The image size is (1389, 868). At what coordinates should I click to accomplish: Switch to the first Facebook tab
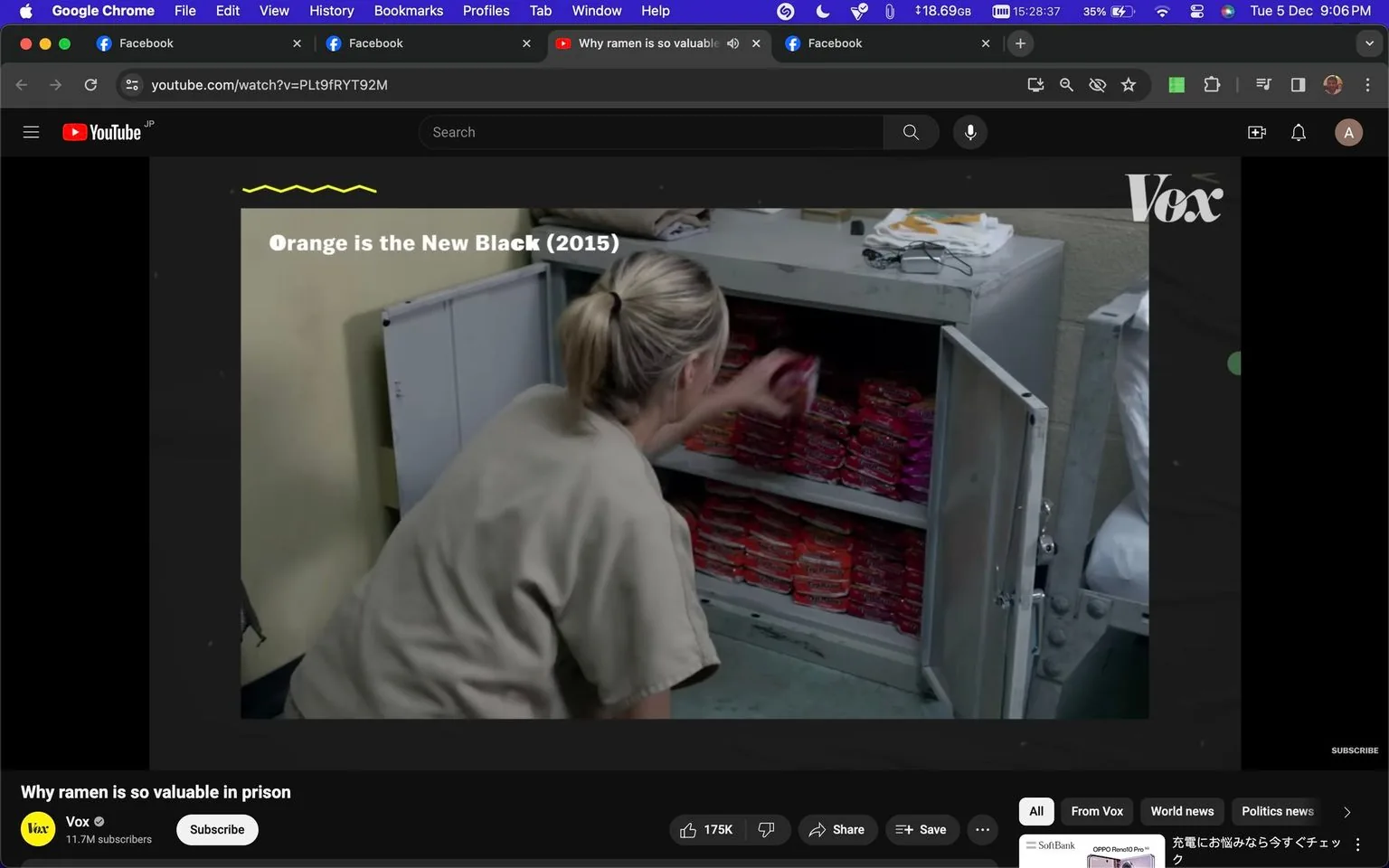click(x=181, y=42)
